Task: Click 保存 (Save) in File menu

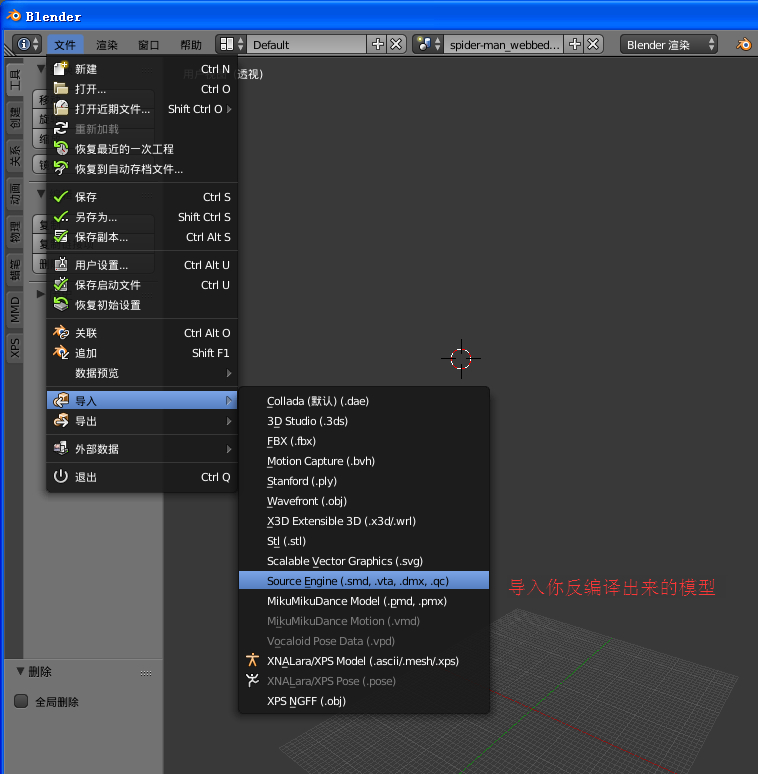Action: coord(142,197)
